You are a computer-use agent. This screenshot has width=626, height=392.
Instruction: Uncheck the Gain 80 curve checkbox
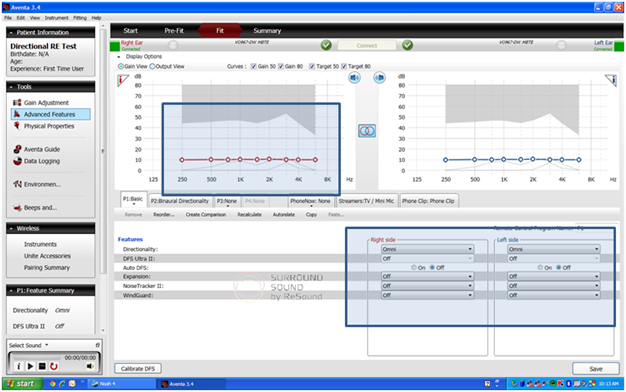[281, 66]
